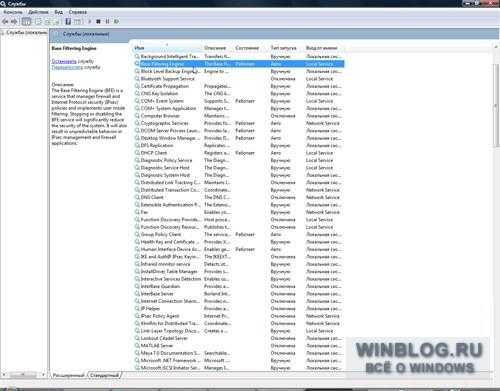Sort by the Тип запуска column header
The width and height of the screenshot is (500, 391).
pyautogui.click(x=286, y=48)
